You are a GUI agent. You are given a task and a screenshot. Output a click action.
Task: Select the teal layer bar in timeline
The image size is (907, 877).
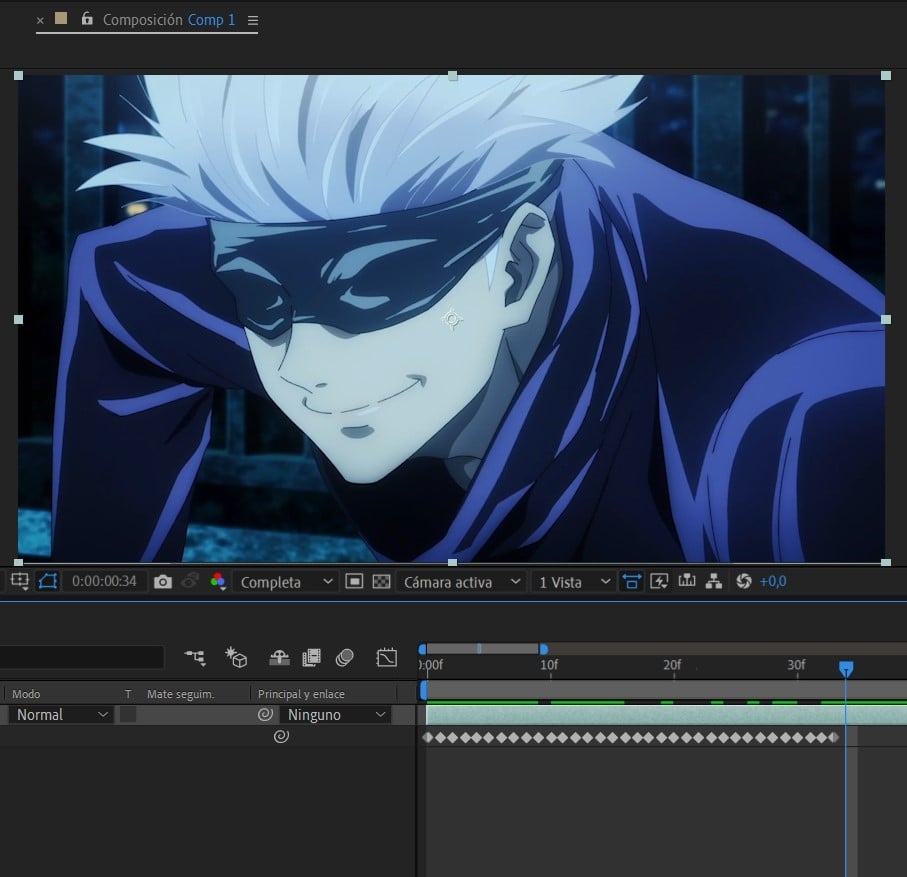[666, 715]
